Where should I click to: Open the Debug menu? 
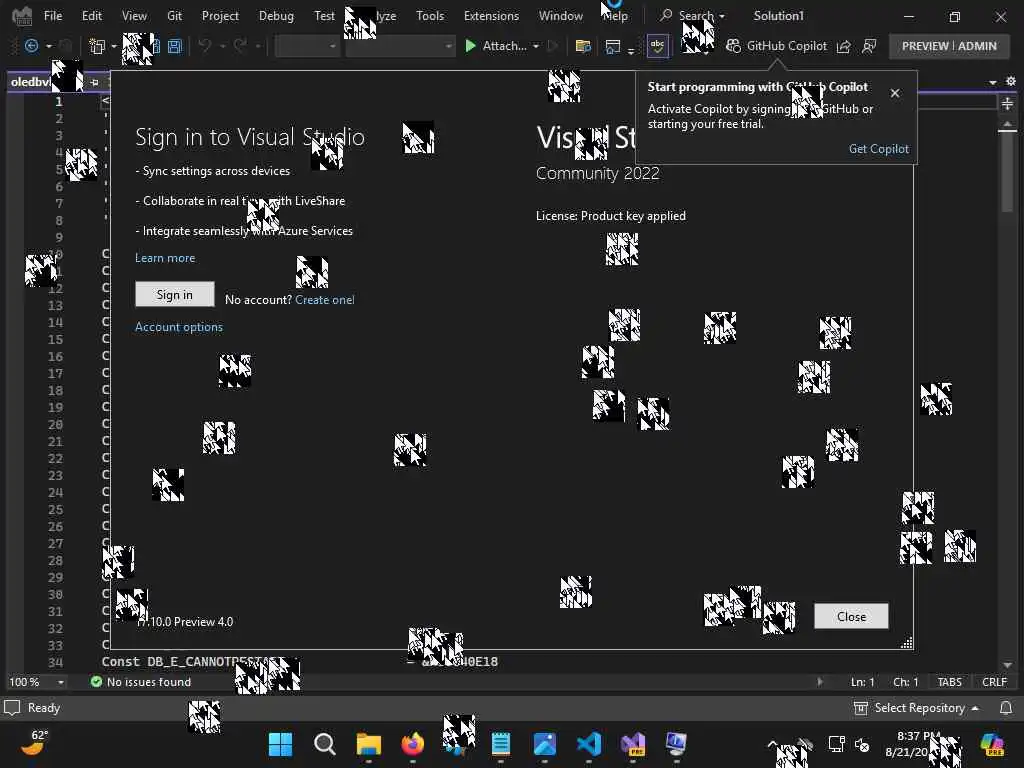pyautogui.click(x=276, y=16)
